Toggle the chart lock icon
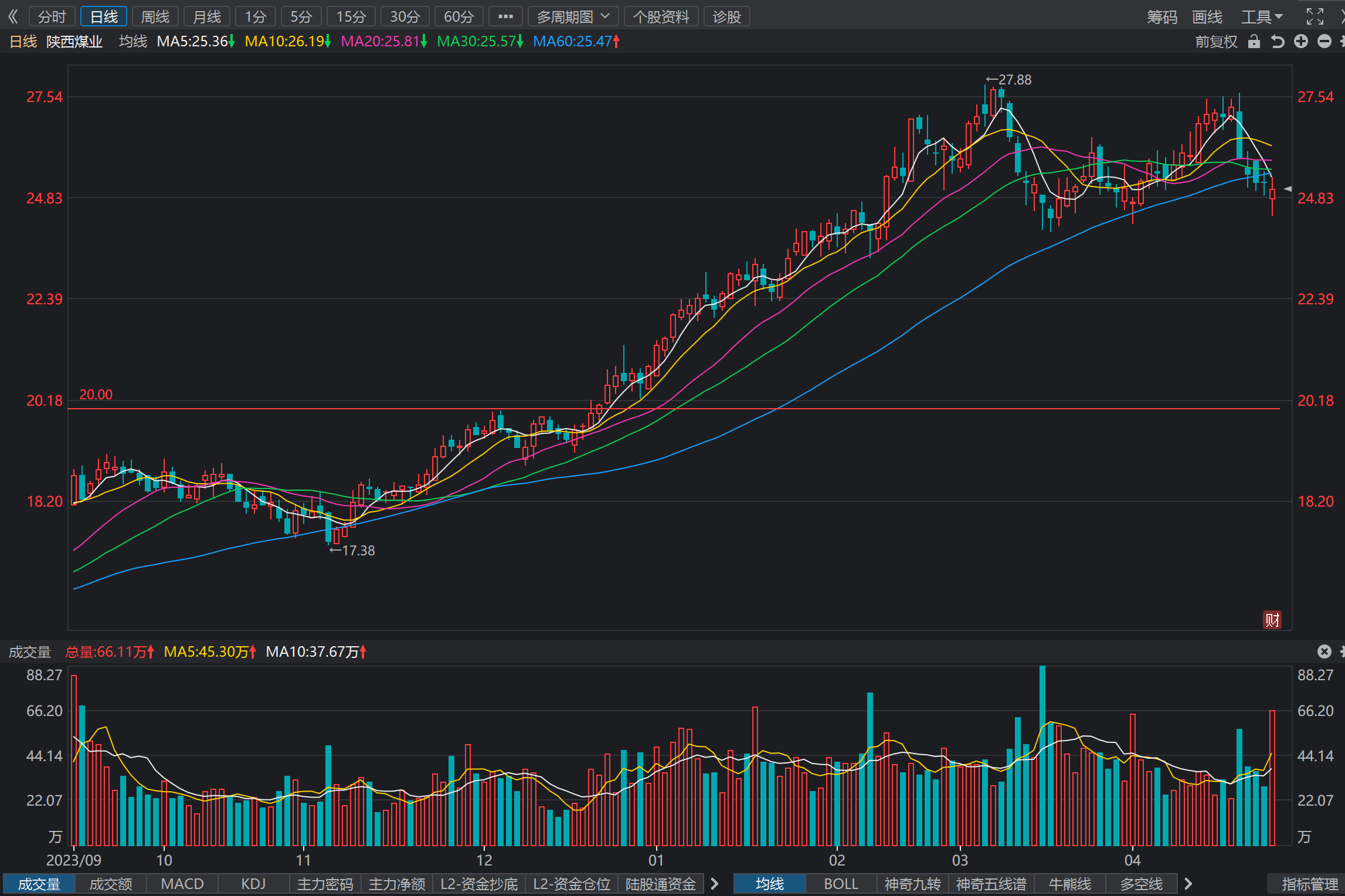The height and width of the screenshot is (896, 1345). pyautogui.click(x=1254, y=41)
